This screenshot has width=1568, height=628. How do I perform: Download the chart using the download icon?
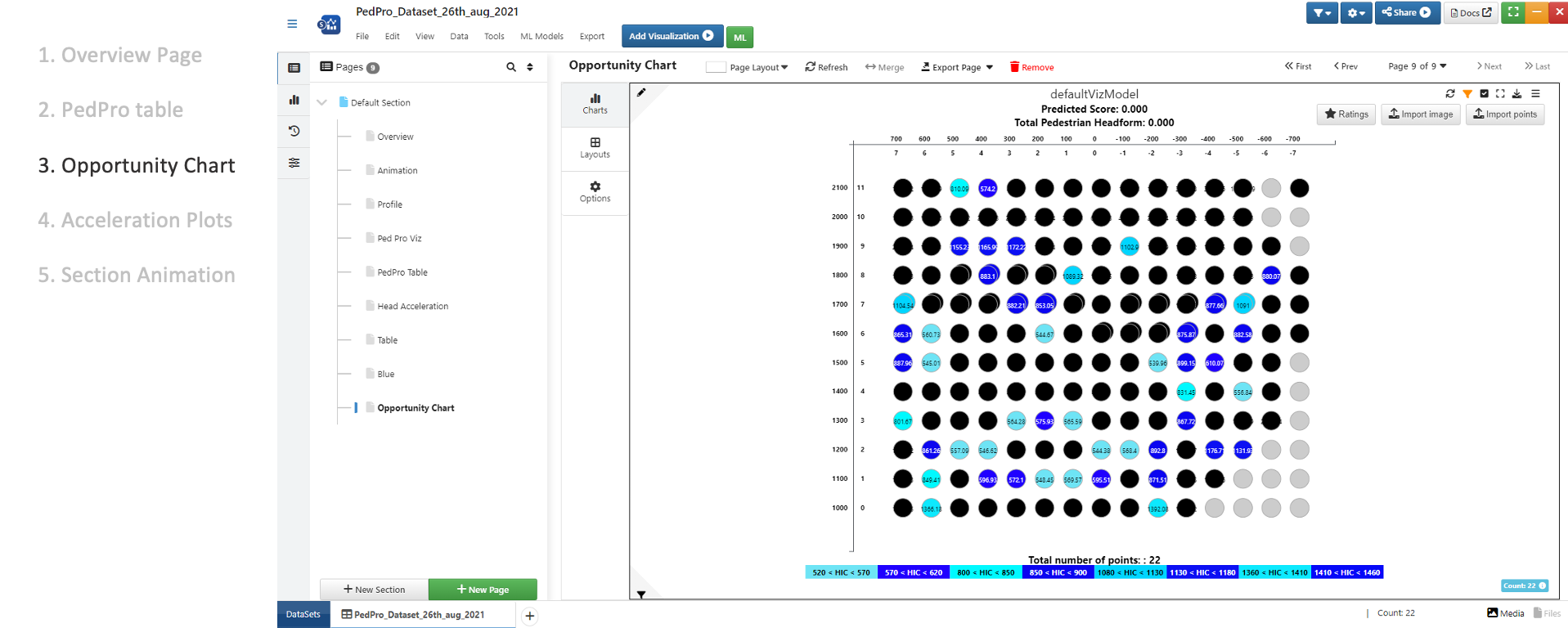point(1517,94)
